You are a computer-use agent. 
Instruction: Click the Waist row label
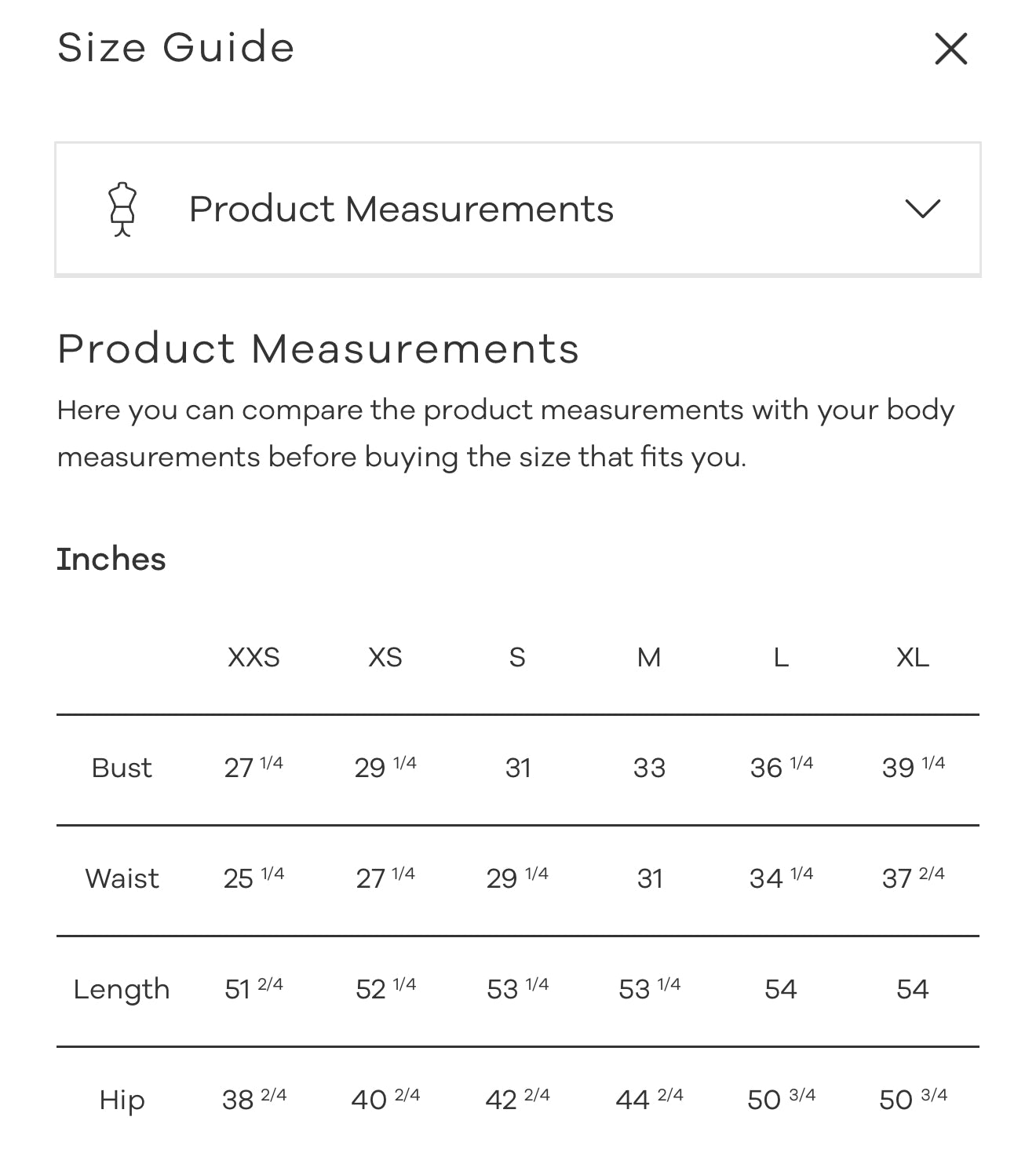tap(122, 878)
